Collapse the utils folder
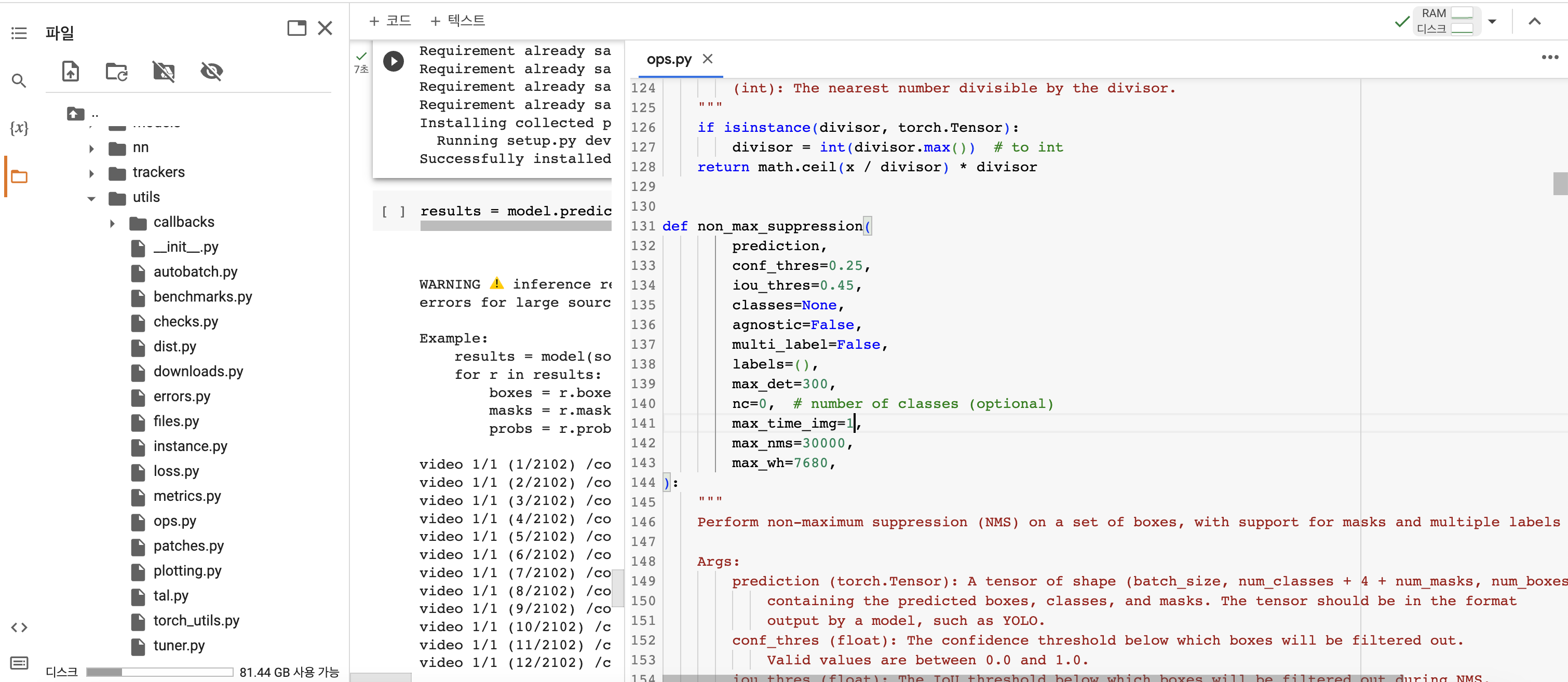 (91, 198)
